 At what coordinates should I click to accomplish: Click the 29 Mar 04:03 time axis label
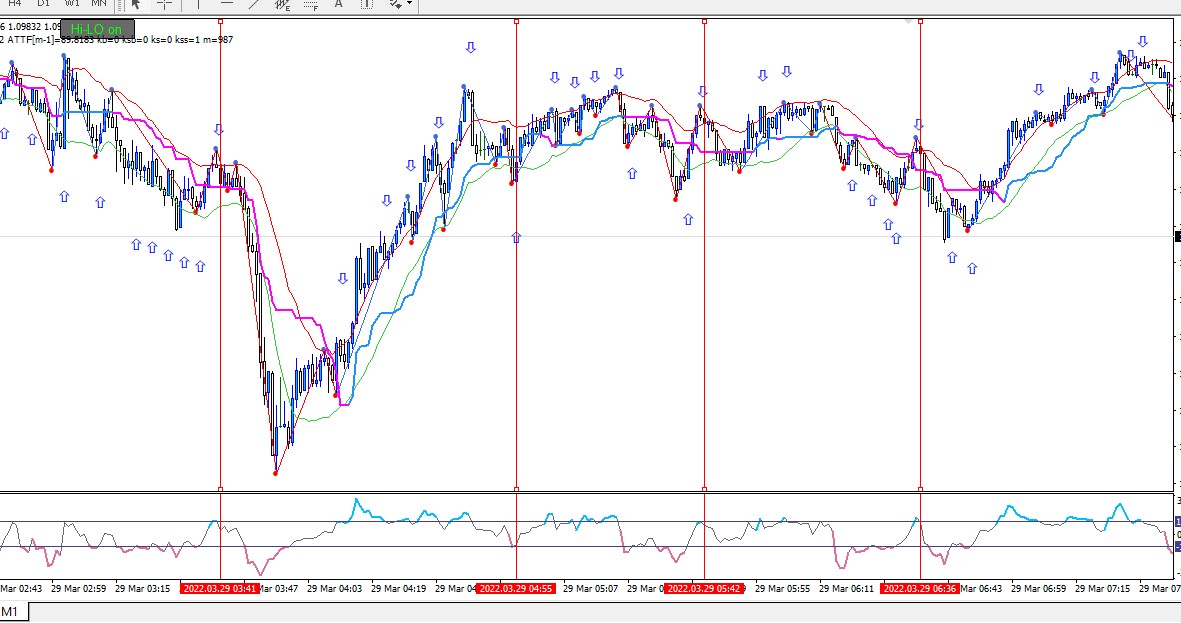334,588
